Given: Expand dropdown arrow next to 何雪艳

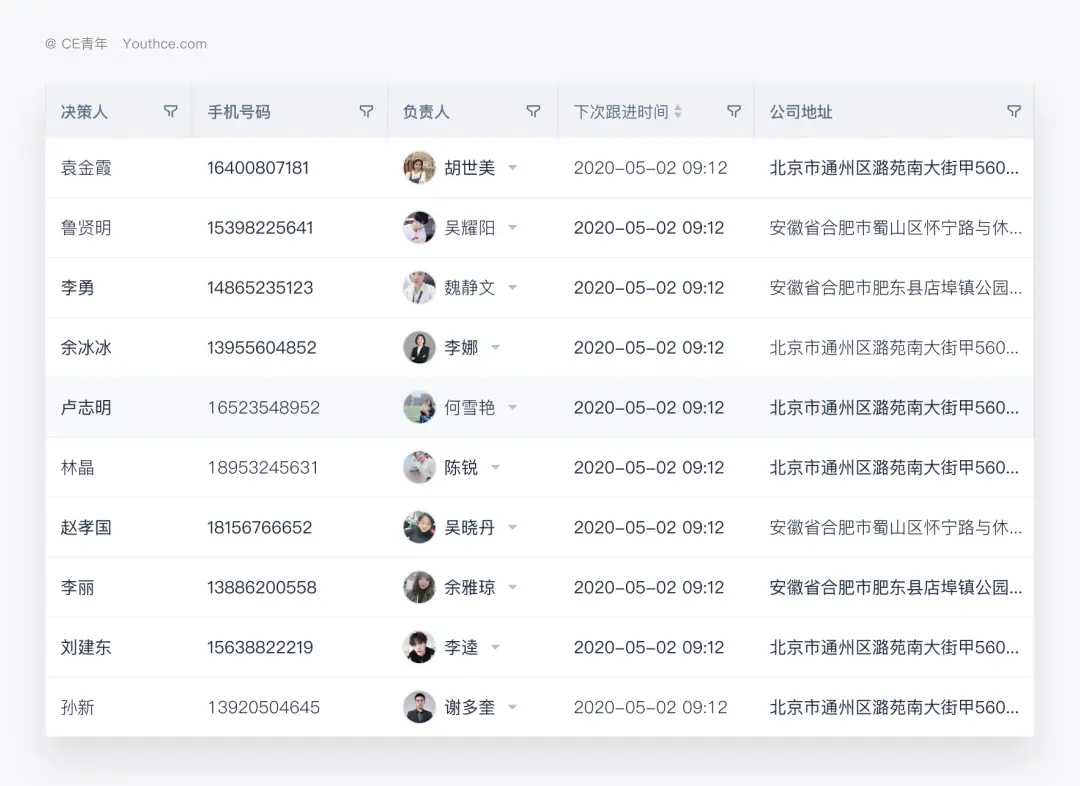Looking at the screenshot, I should tap(512, 407).
